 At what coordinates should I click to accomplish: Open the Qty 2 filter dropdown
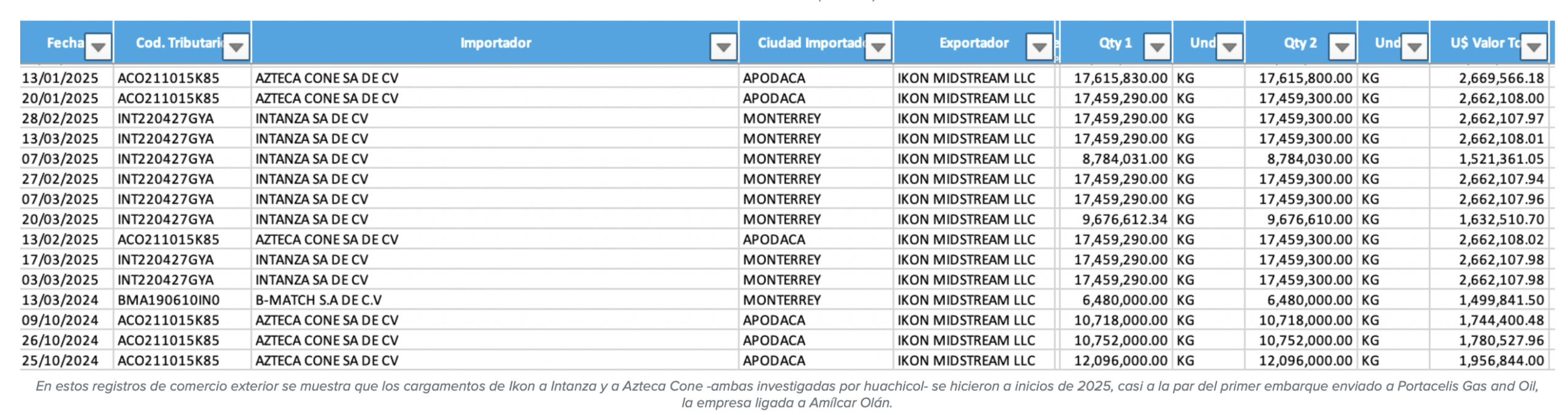coord(1341,47)
